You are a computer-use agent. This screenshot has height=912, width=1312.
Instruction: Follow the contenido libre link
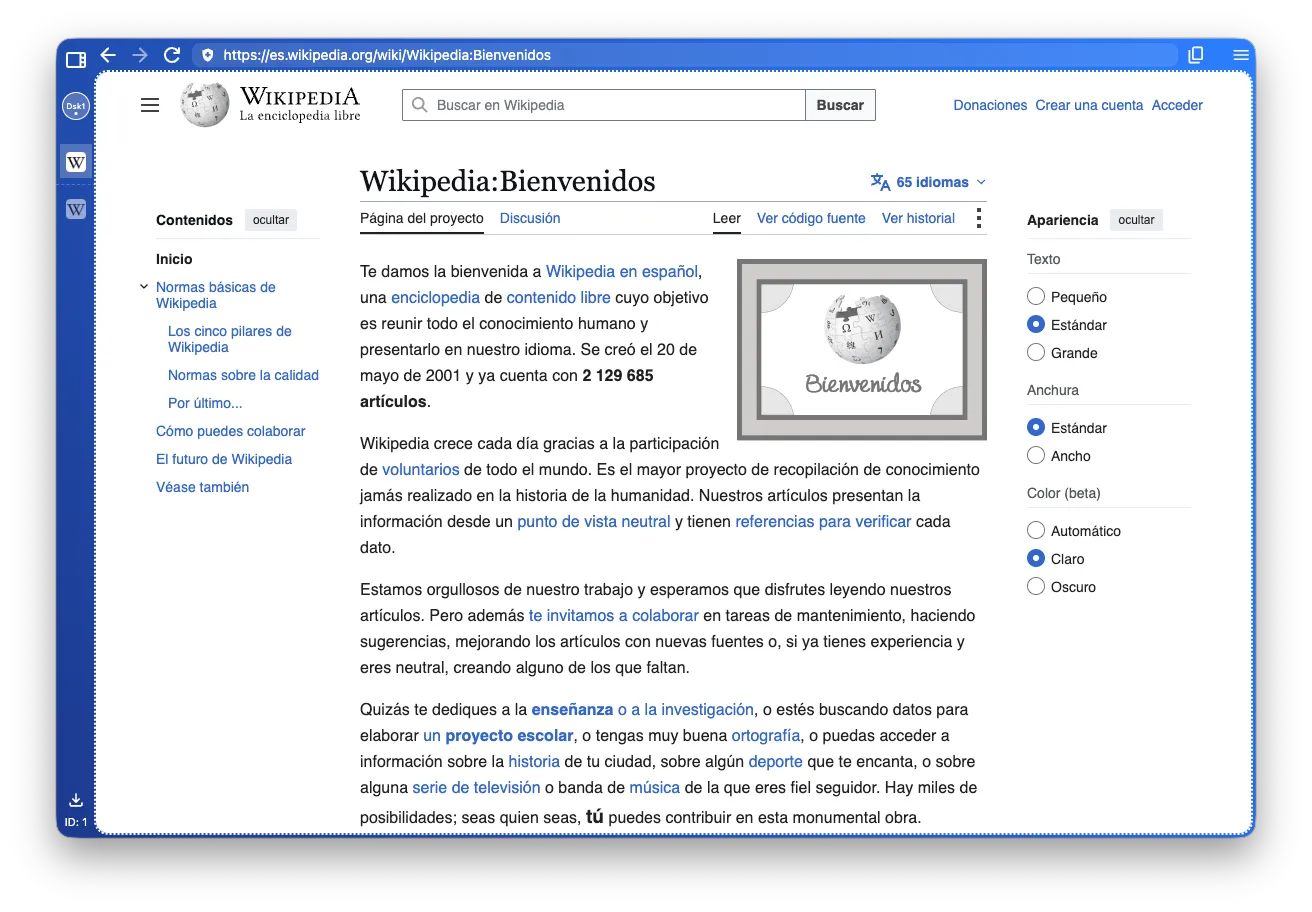click(559, 297)
